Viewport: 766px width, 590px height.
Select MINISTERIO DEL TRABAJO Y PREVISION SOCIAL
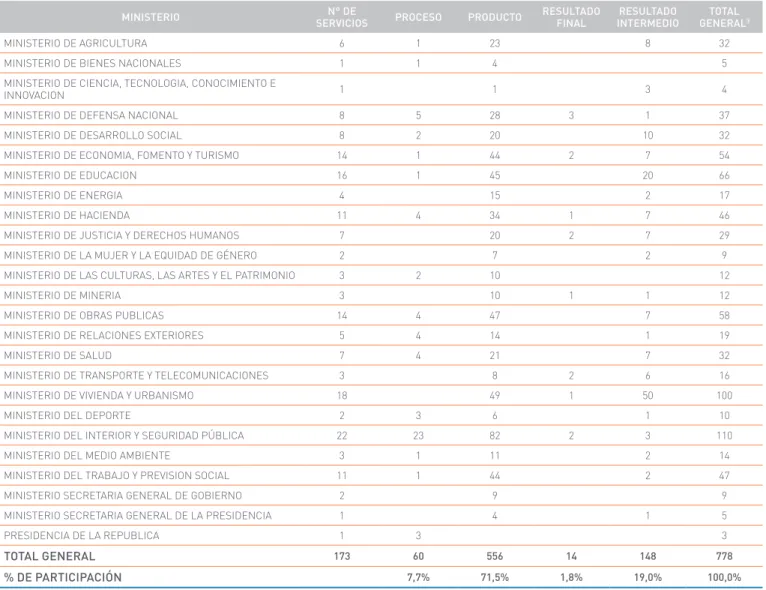click(x=116, y=476)
